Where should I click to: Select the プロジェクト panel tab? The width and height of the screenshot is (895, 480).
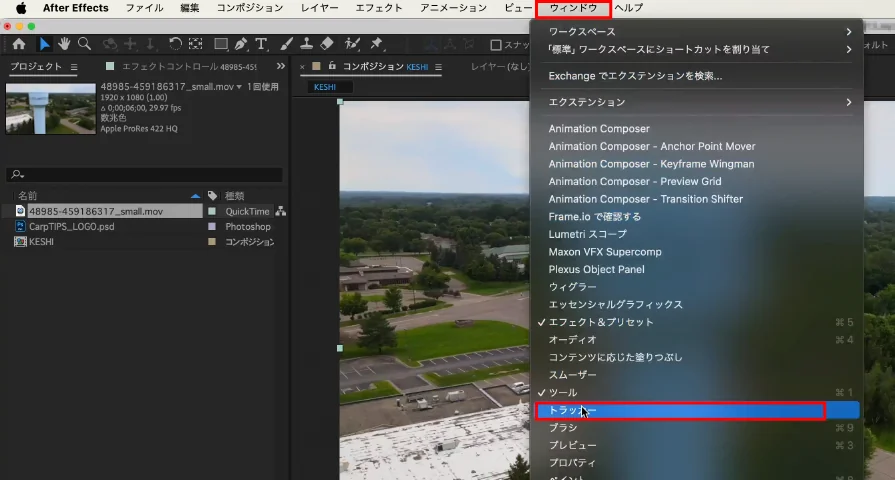[36, 67]
